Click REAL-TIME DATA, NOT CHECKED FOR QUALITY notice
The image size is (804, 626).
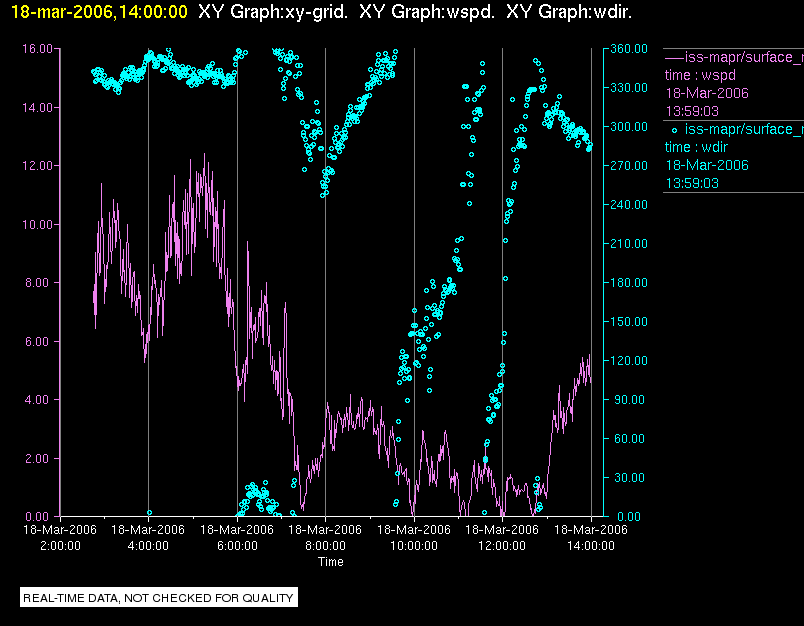click(158, 598)
